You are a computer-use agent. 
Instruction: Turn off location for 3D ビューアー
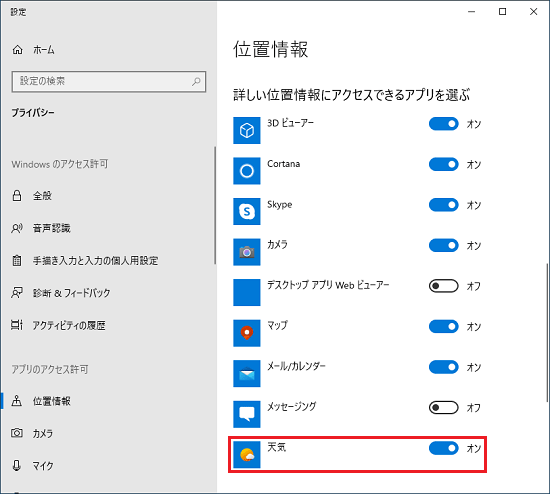443,124
